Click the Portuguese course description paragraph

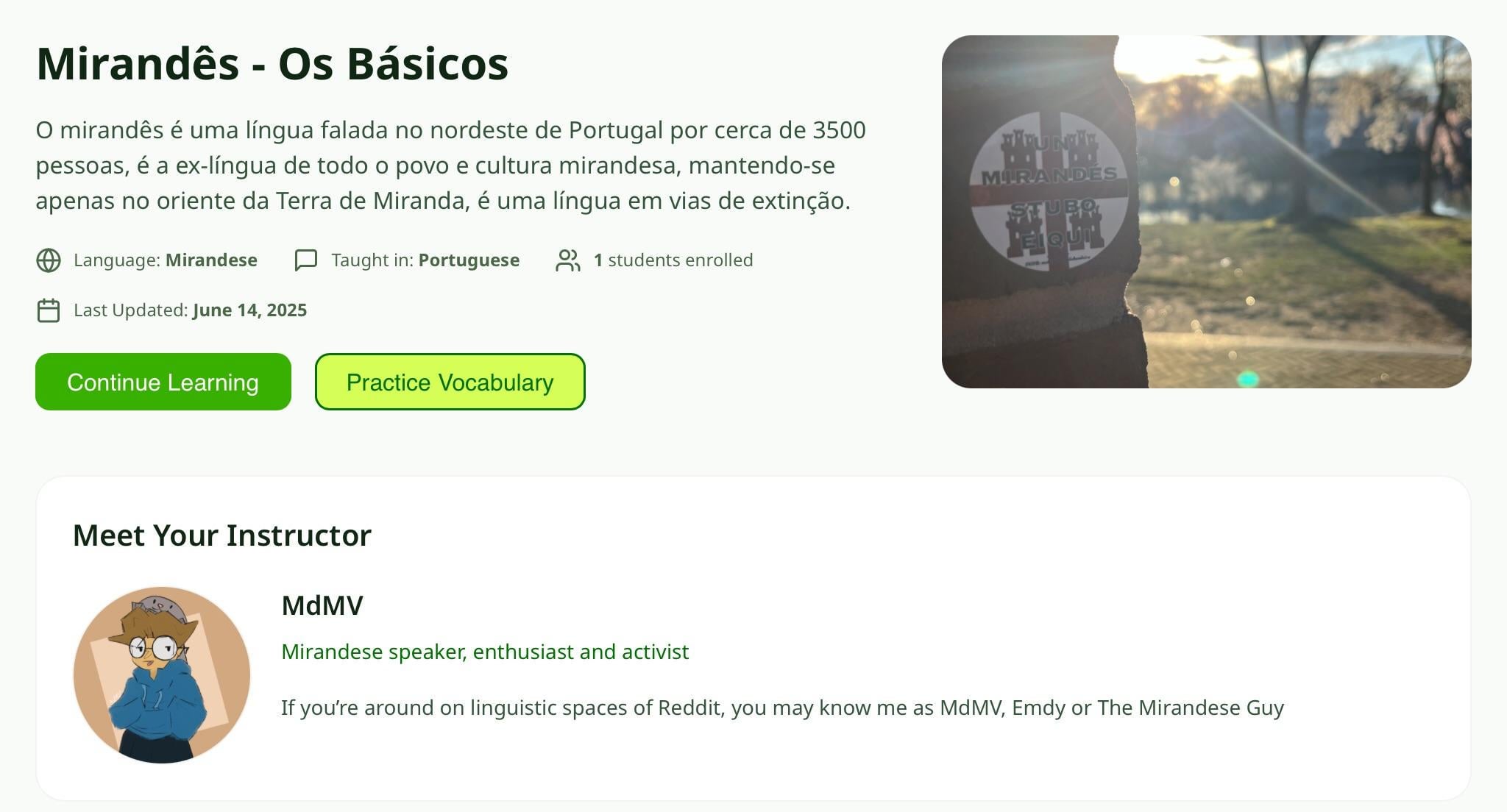[451, 165]
